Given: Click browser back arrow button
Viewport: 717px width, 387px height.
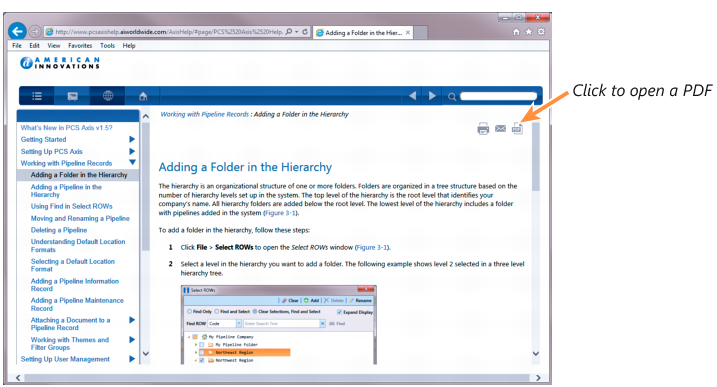Looking at the screenshot, I should coord(17,31).
